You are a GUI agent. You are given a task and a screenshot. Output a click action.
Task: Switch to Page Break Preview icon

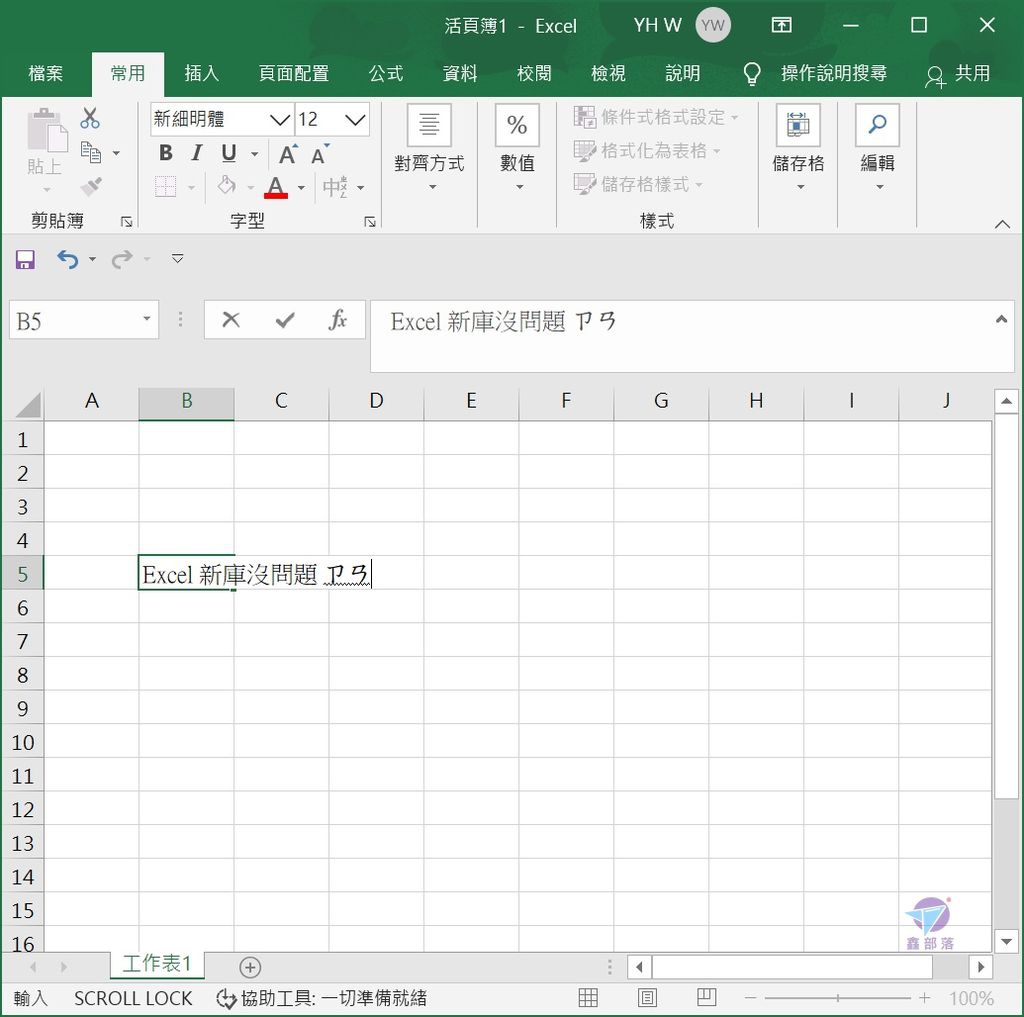707,997
